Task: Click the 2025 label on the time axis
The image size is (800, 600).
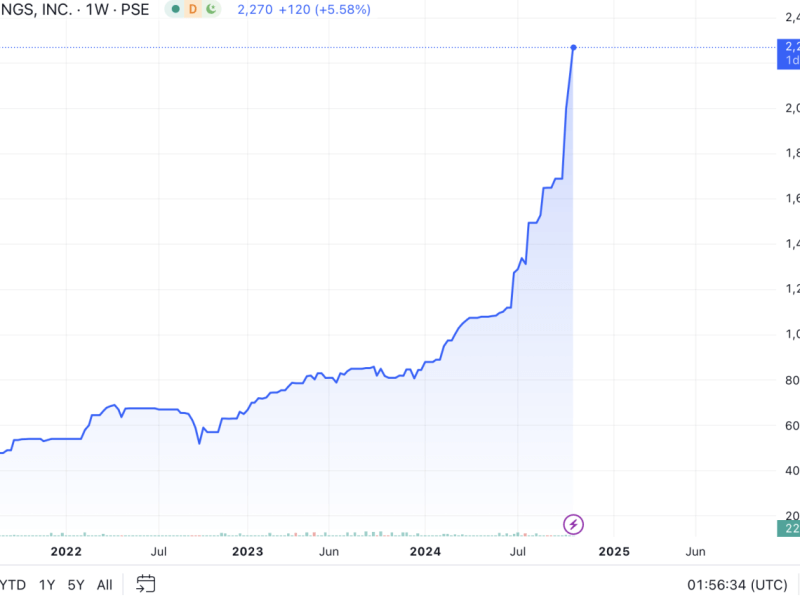Action: pos(614,550)
